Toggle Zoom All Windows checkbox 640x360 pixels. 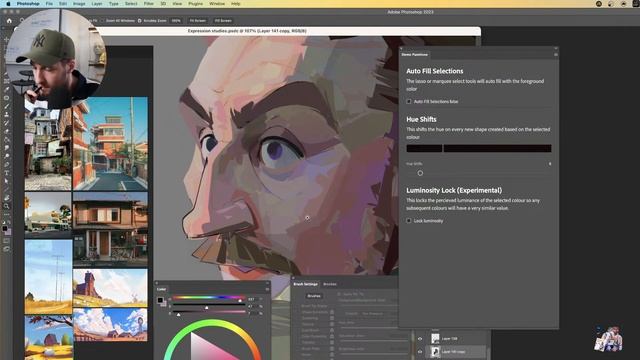[102, 20]
